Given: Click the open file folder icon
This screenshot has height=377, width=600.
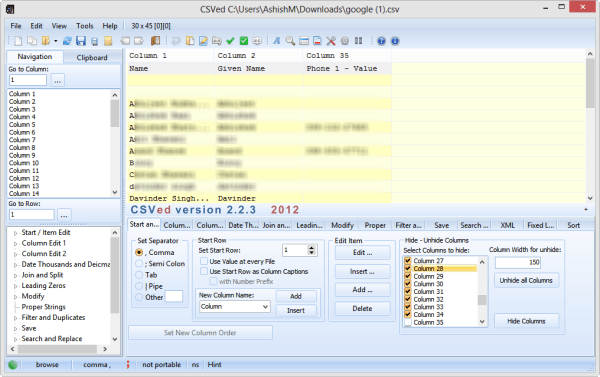Looking at the screenshot, I should pos(46,41).
